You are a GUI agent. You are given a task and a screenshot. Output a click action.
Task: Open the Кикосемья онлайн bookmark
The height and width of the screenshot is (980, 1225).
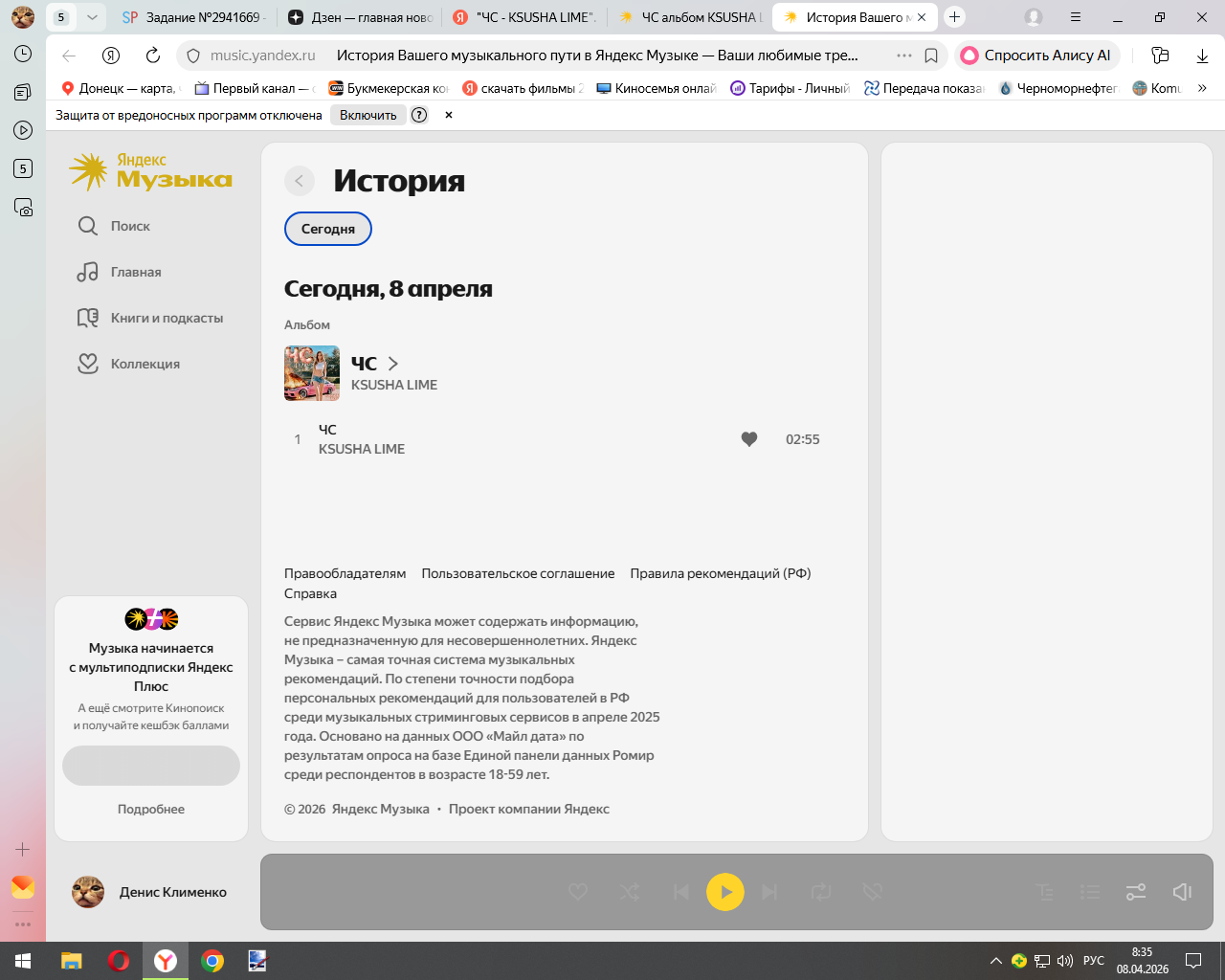(x=657, y=88)
